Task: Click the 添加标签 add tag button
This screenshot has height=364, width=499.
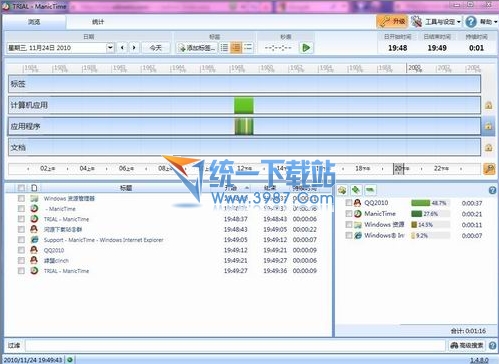Action: click(x=197, y=48)
